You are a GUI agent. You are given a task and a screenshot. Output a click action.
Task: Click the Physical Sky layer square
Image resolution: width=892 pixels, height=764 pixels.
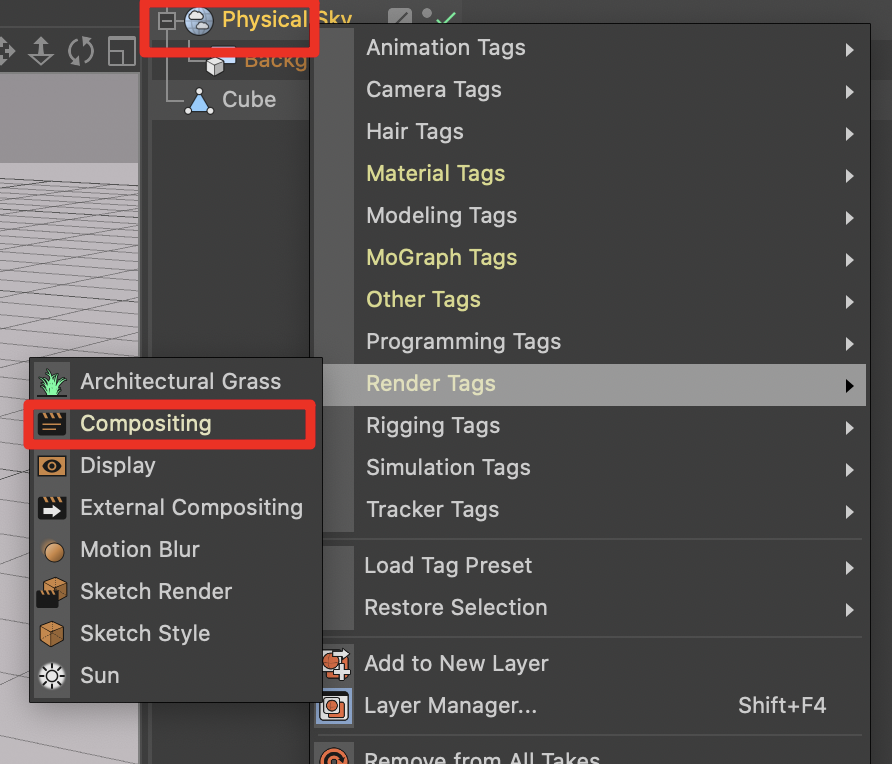400,16
